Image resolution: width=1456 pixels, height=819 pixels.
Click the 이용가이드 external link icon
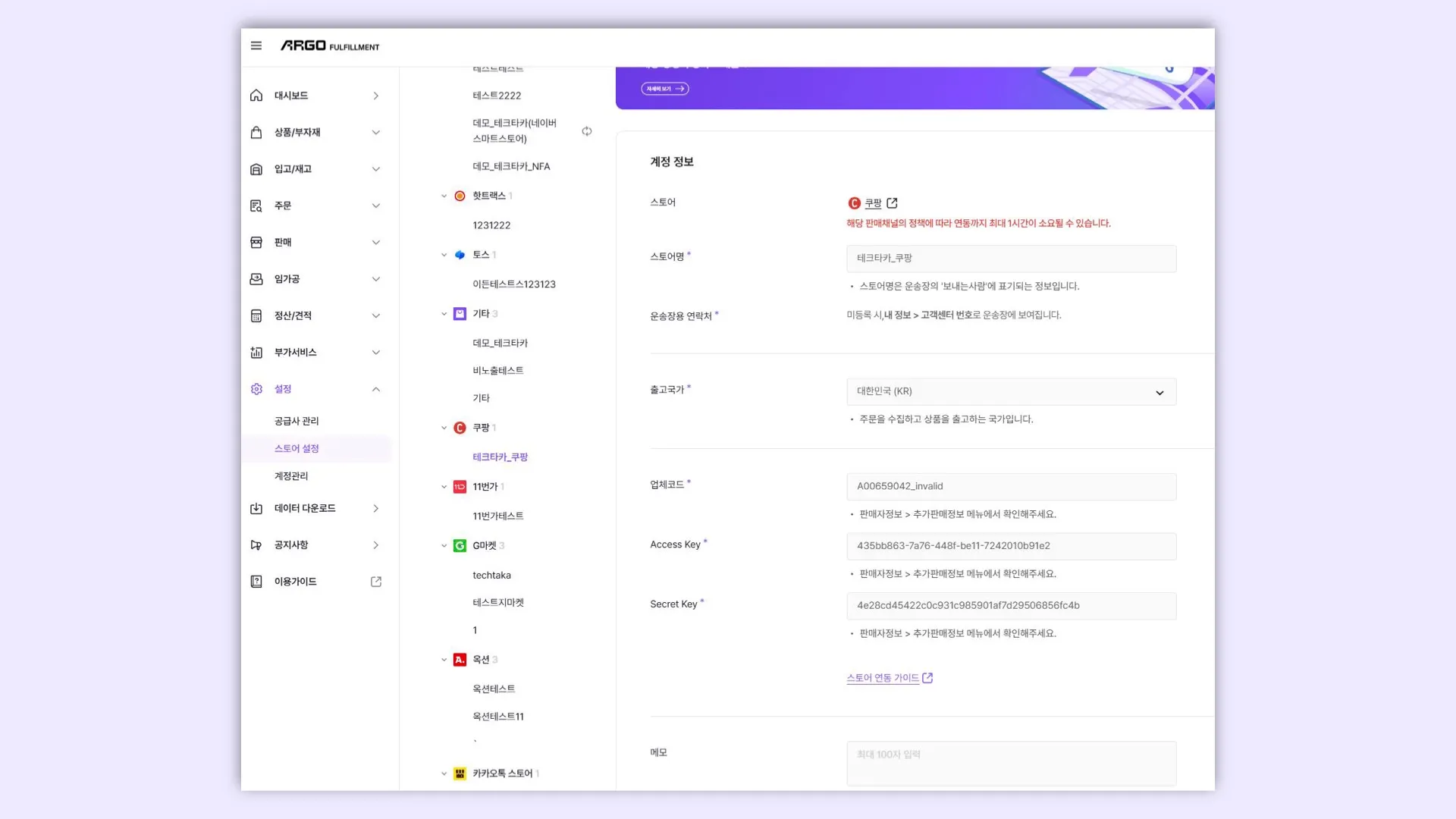point(376,582)
